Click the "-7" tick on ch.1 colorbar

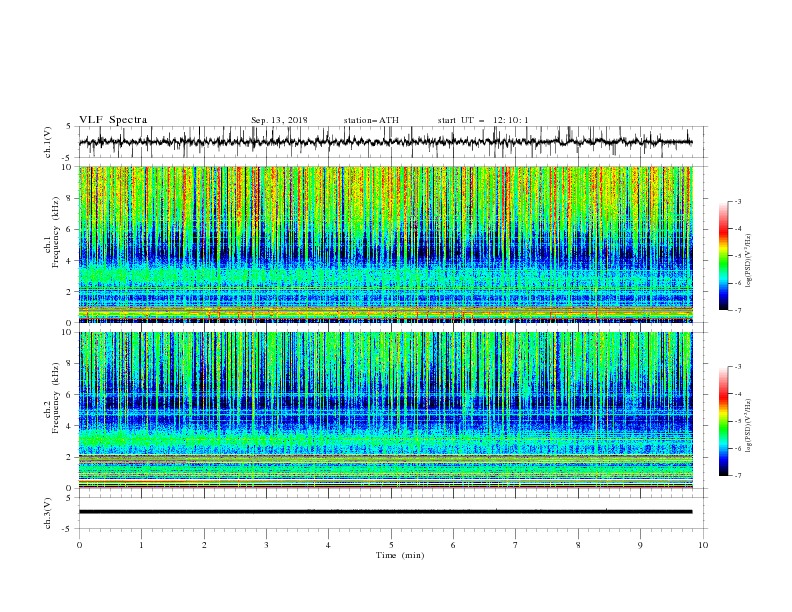[x=737, y=310]
